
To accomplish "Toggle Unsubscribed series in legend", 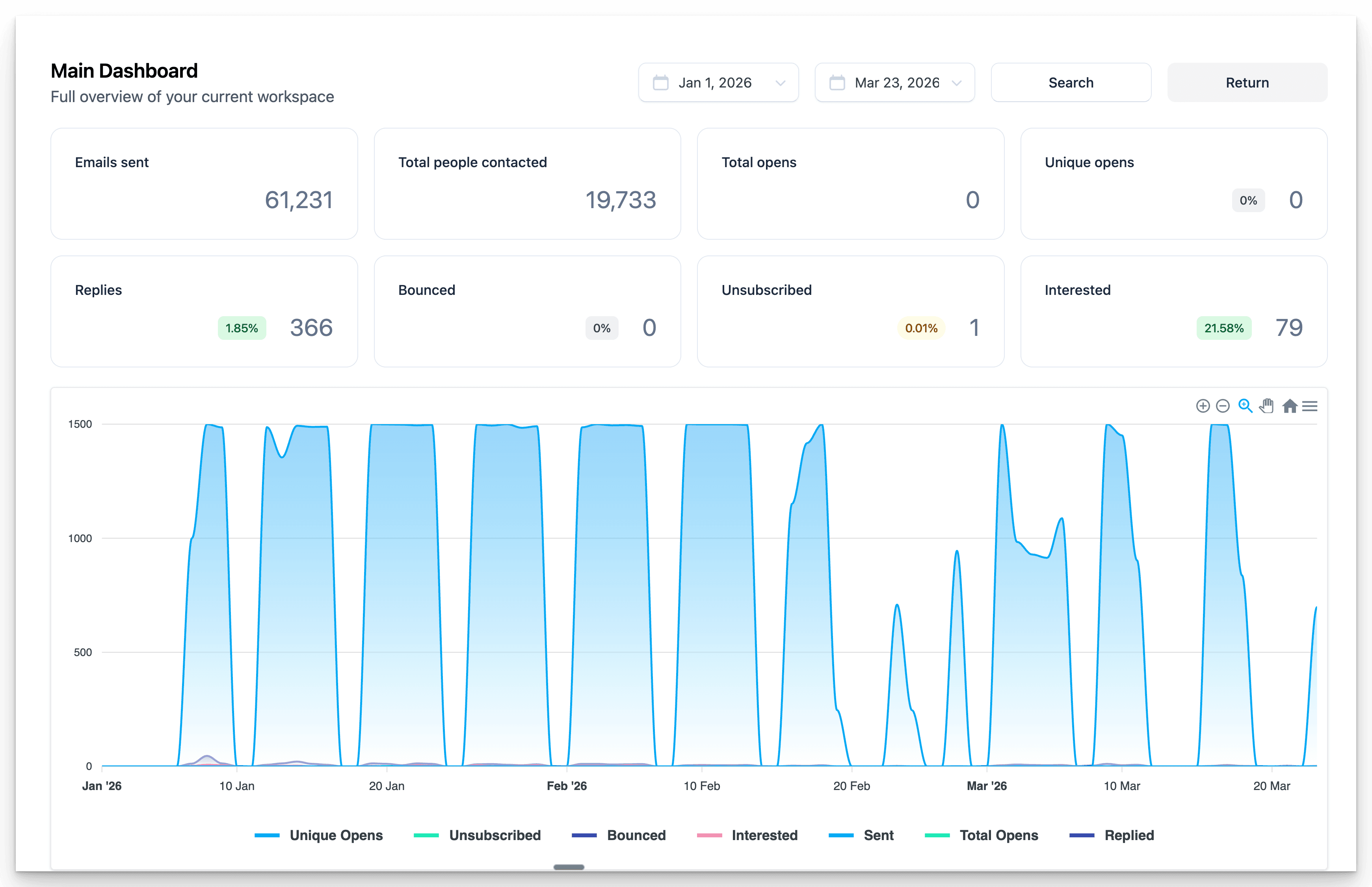I will click(x=495, y=835).
